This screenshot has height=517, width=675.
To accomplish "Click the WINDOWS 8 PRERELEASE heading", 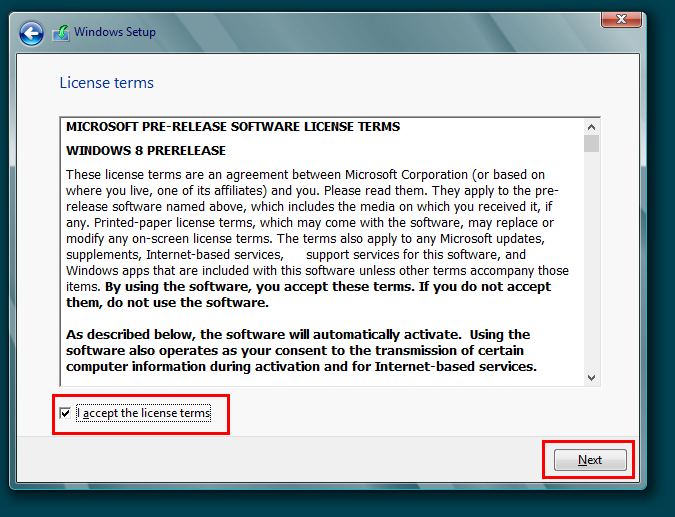I will pos(146,151).
